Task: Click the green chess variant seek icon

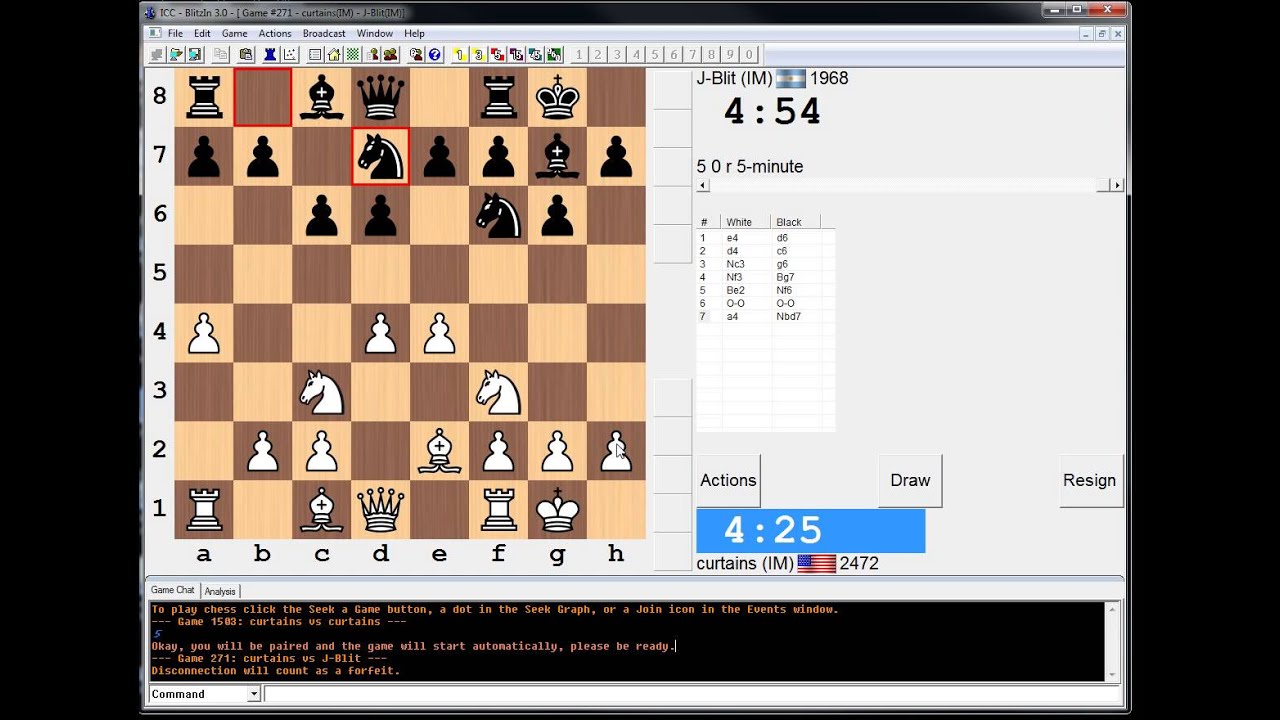Action: coord(554,55)
